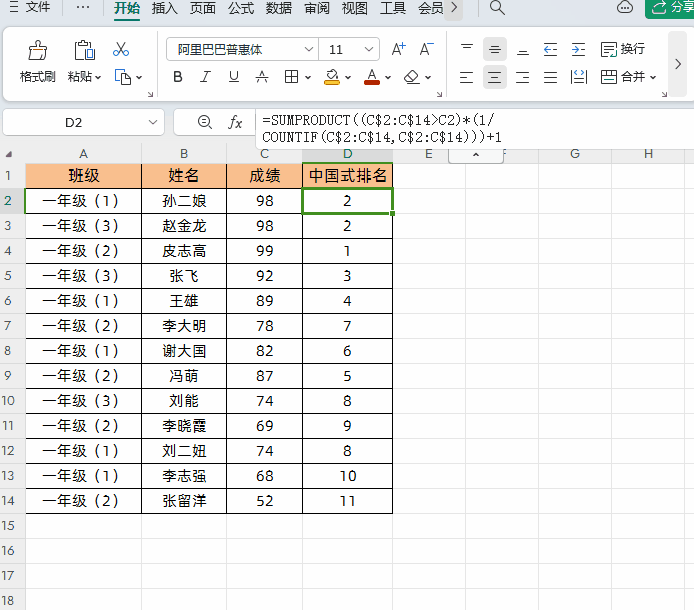Click the distributed alignment icon

578,77
